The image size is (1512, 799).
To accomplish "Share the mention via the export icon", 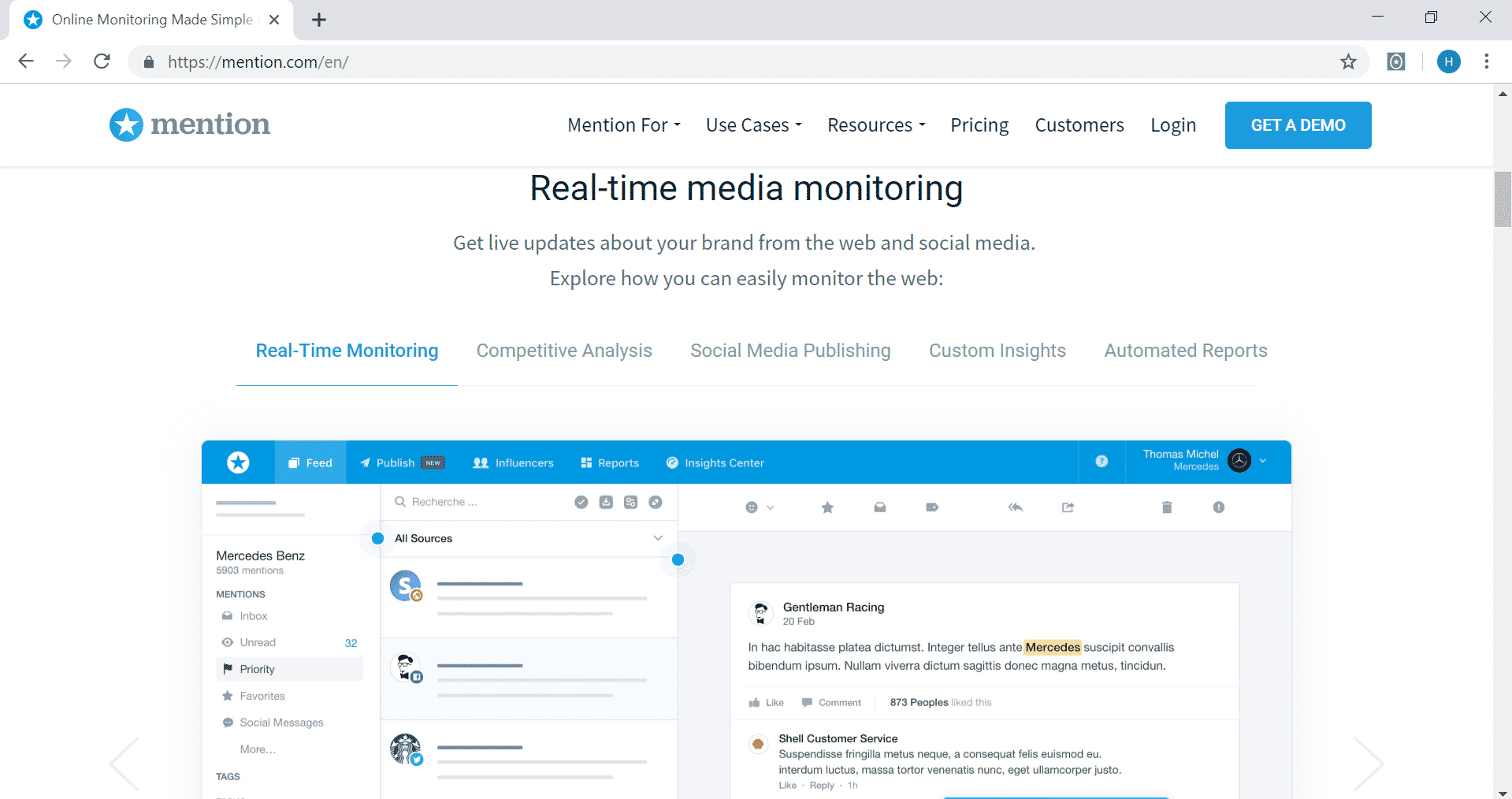I will click(1068, 507).
